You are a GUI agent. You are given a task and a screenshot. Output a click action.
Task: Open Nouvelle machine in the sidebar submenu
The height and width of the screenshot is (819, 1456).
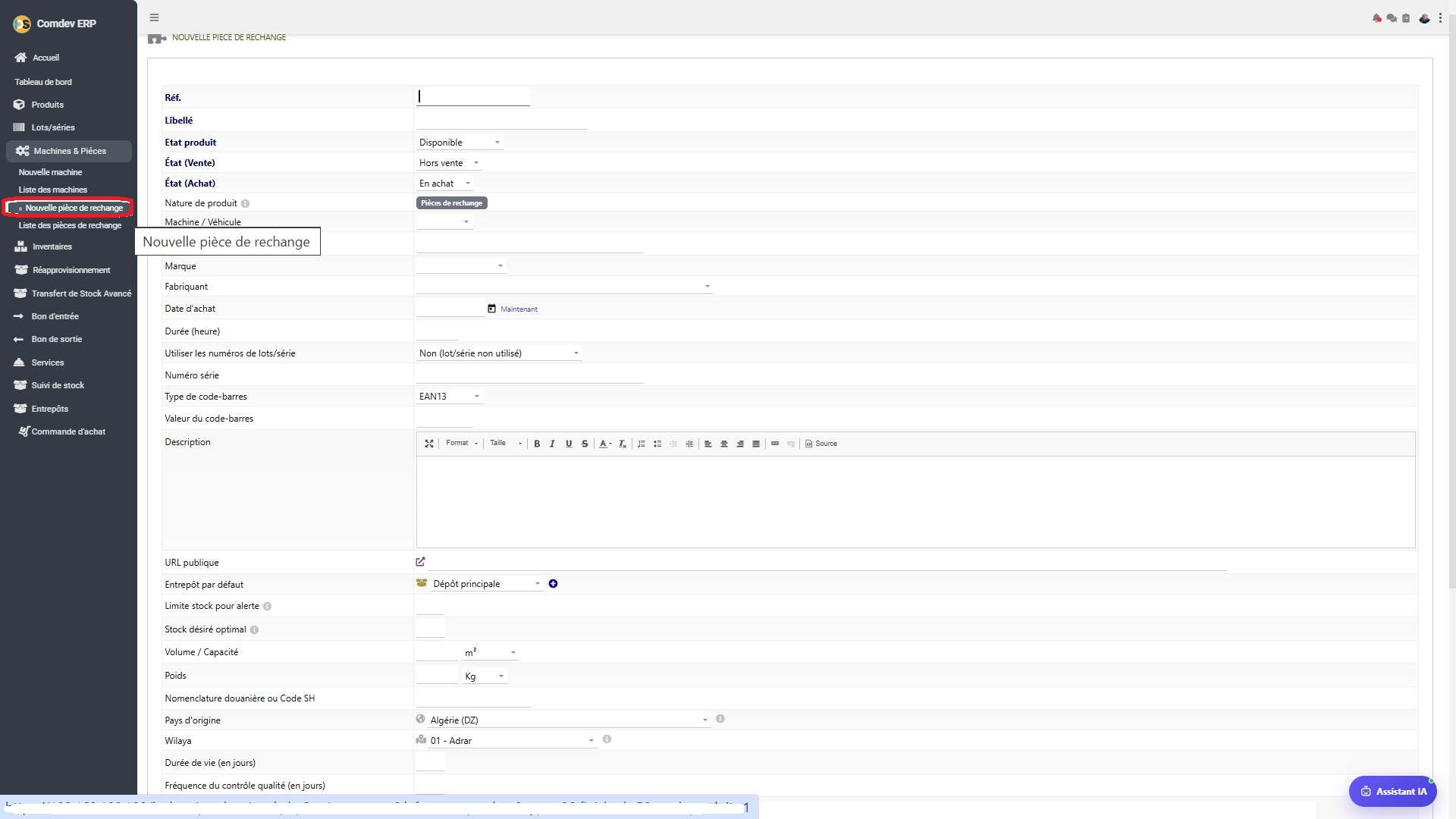pyautogui.click(x=50, y=172)
